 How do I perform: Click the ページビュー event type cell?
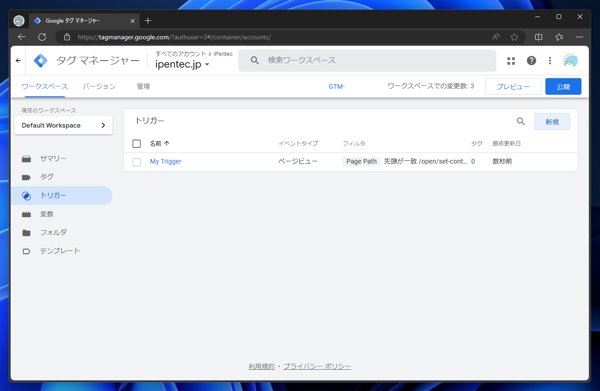(x=297, y=161)
